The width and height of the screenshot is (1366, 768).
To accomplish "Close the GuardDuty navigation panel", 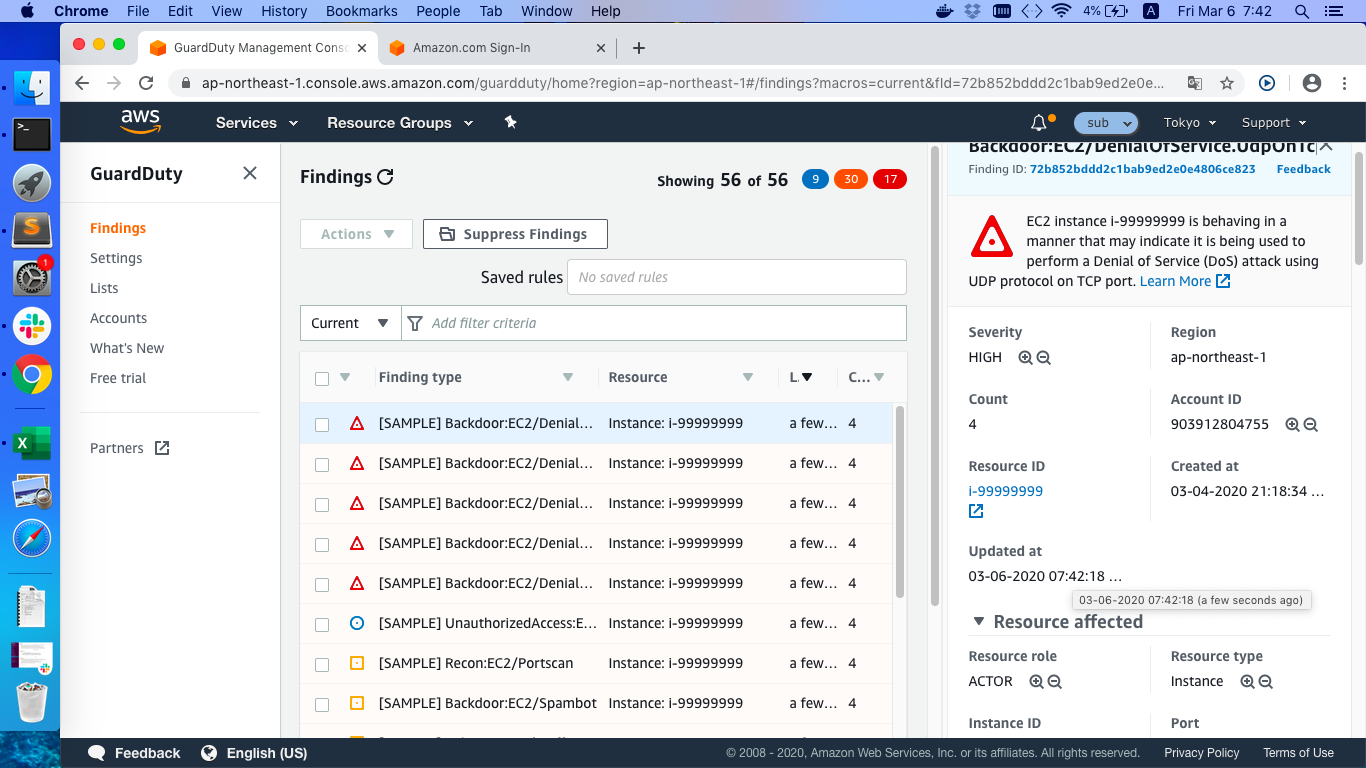I will [250, 173].
